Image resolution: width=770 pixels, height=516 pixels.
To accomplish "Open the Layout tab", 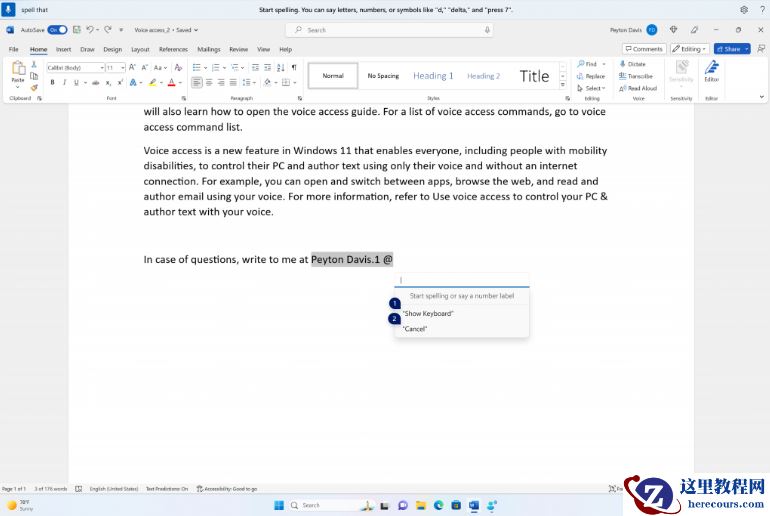I will [x=140, y=49].
